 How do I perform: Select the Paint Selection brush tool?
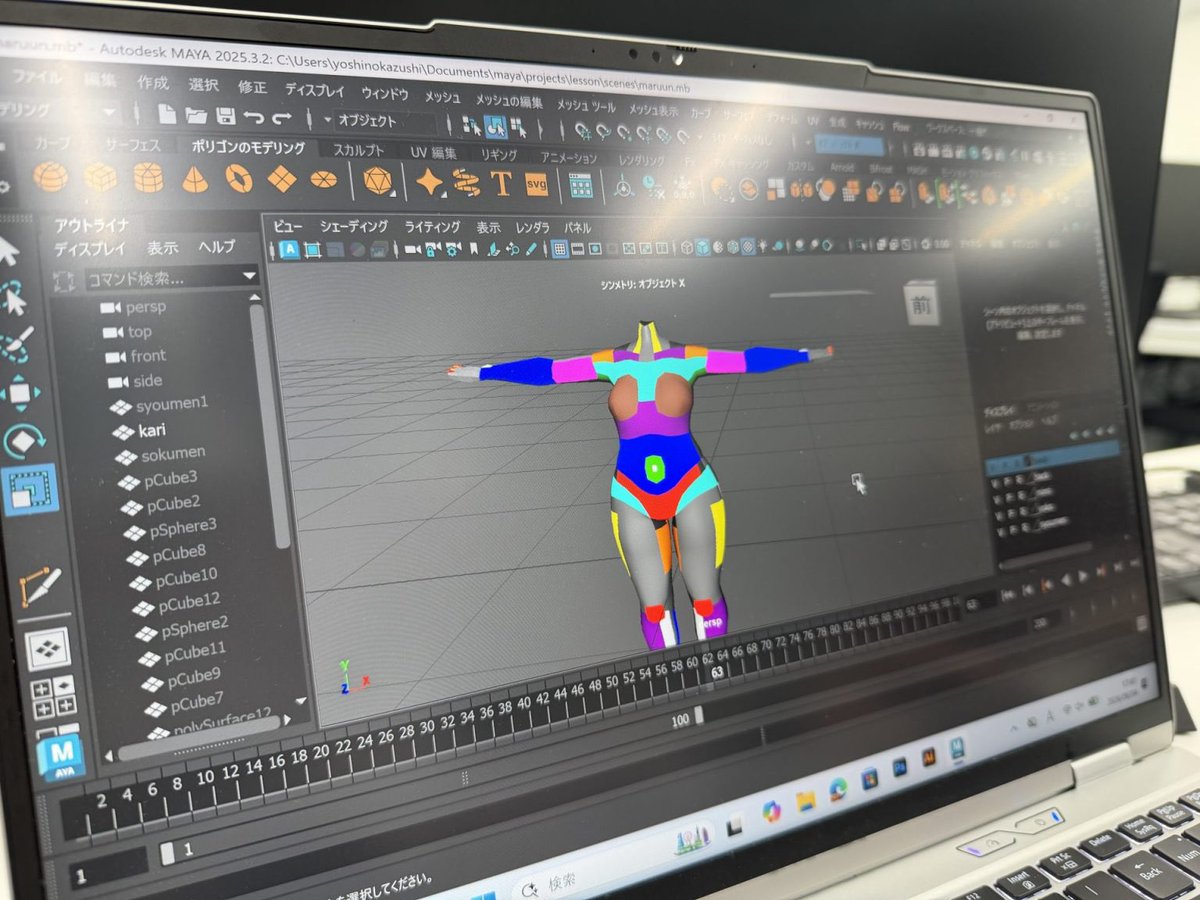click(x=16, y=344)
